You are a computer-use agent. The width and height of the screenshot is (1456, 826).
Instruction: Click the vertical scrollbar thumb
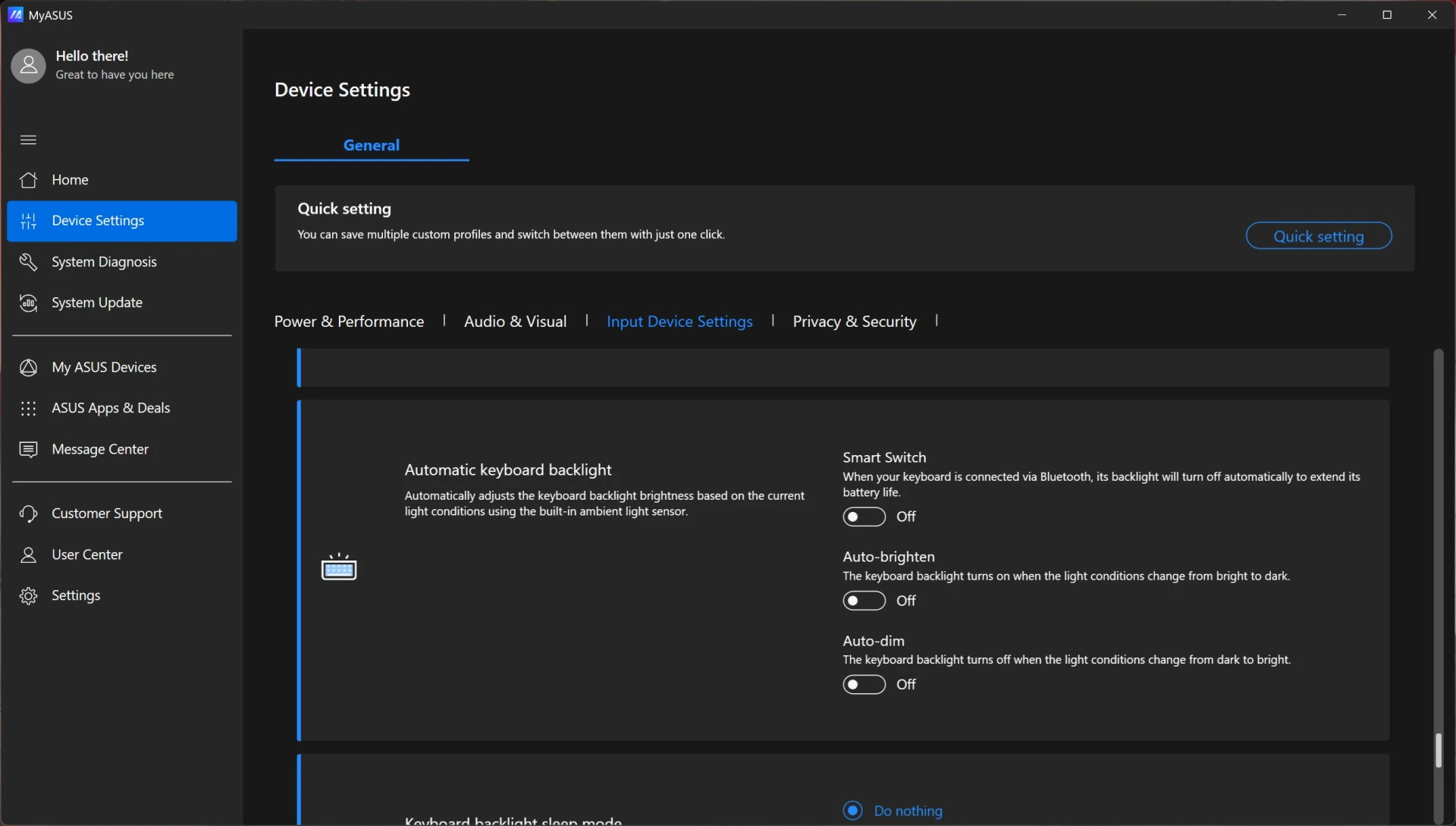tap(1438, 750)
